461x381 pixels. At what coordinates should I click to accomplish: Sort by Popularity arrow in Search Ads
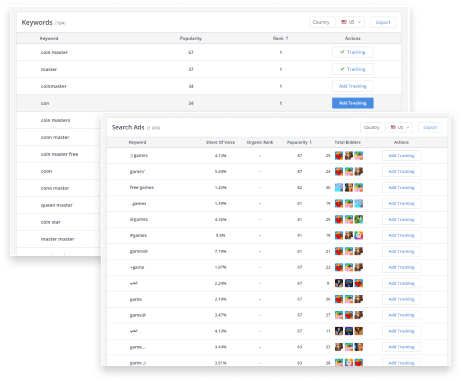(311, 142)
